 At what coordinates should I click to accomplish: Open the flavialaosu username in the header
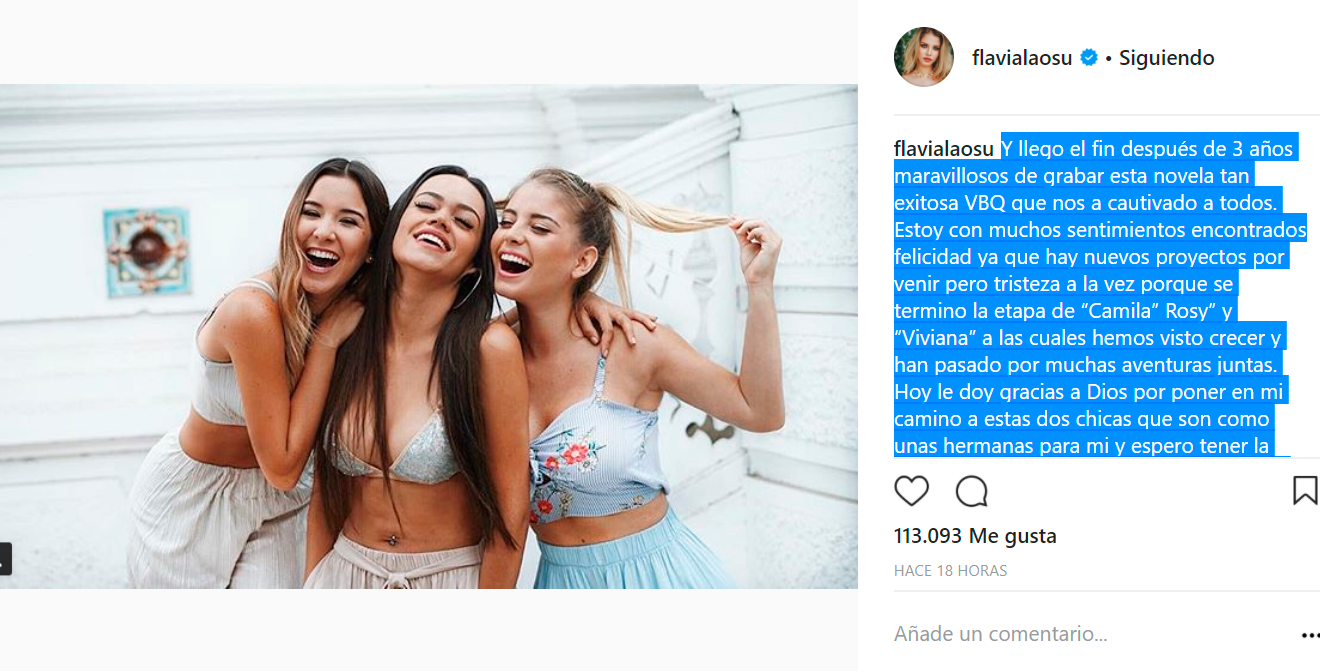(1022, 58)
